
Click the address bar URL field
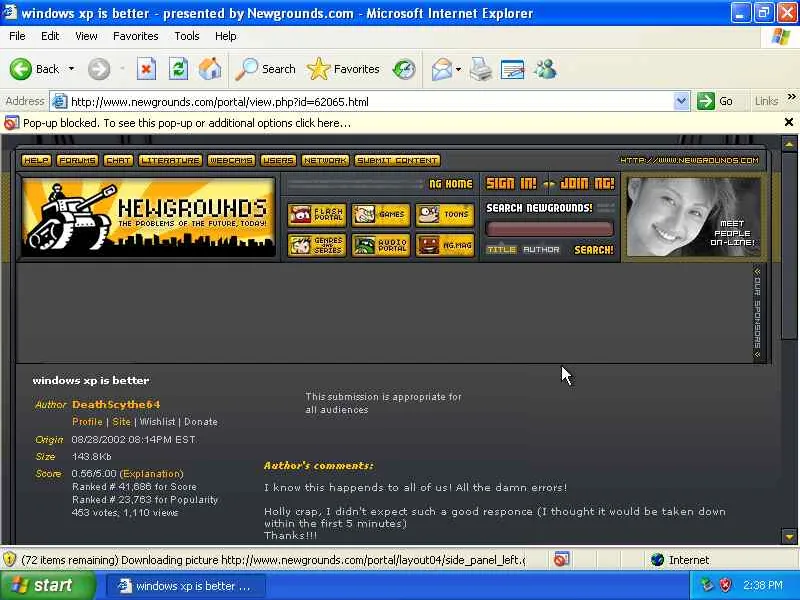click(x=370, y=102)
